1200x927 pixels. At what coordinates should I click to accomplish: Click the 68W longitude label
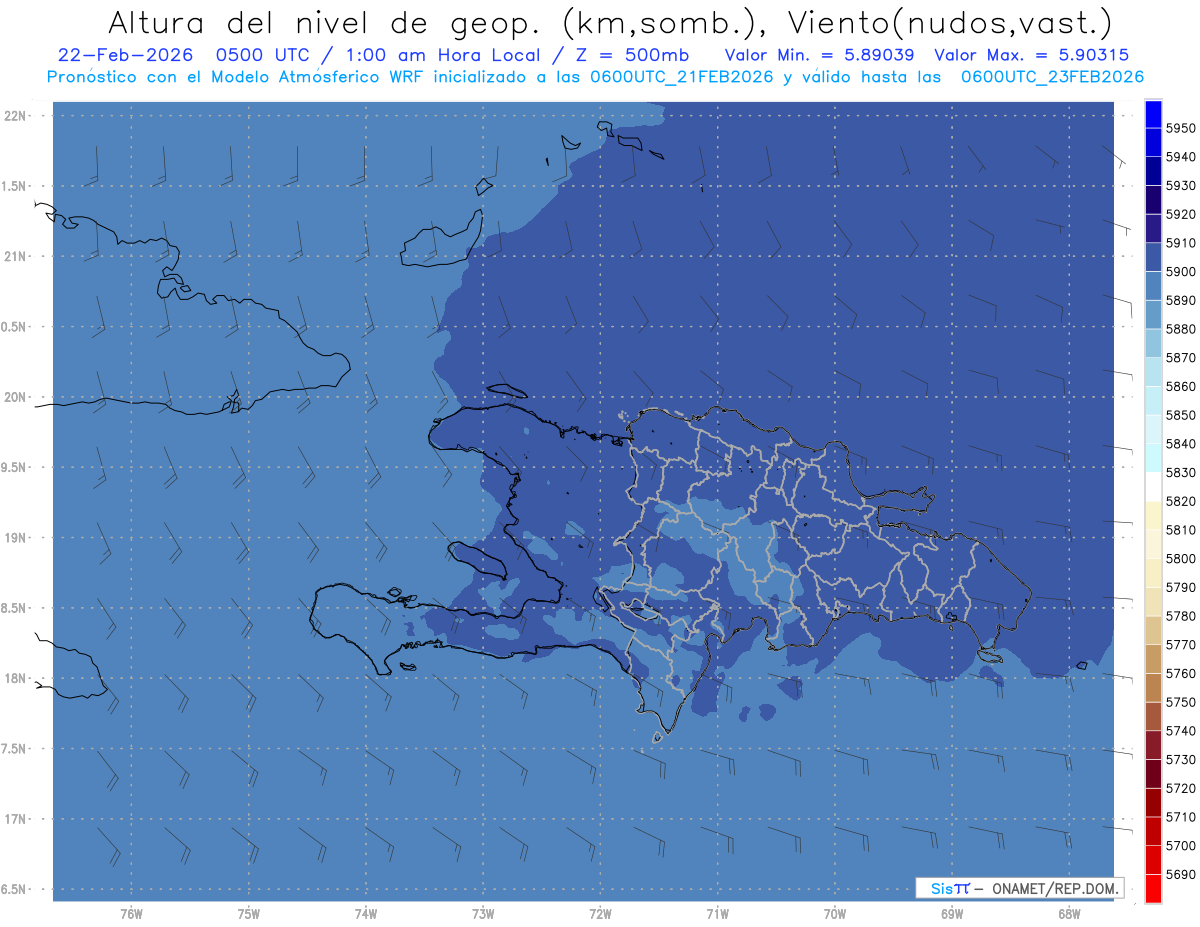click(1069, 914)
